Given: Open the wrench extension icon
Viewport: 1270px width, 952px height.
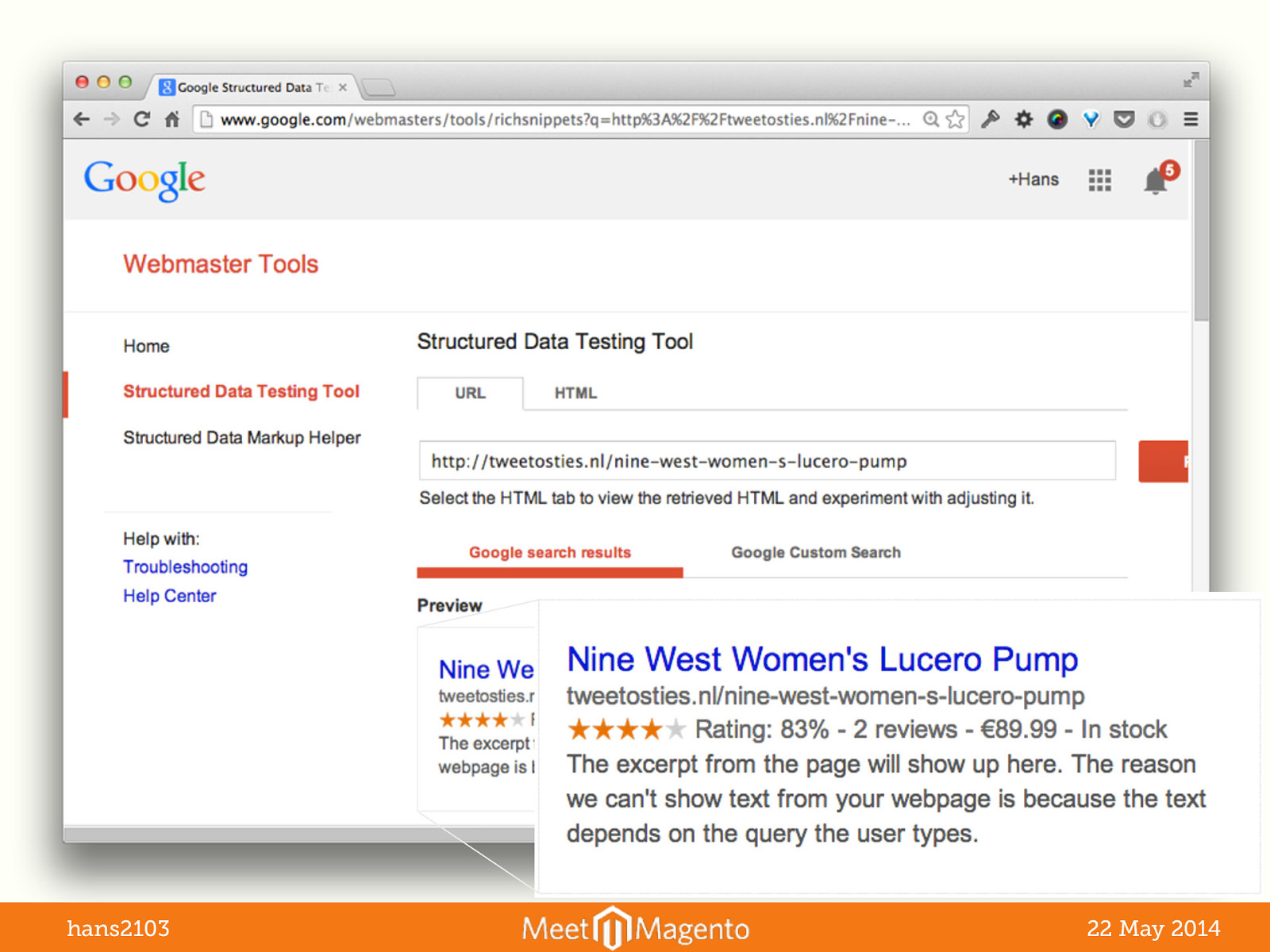Looking at the screenshot, I should coord(990,119).
